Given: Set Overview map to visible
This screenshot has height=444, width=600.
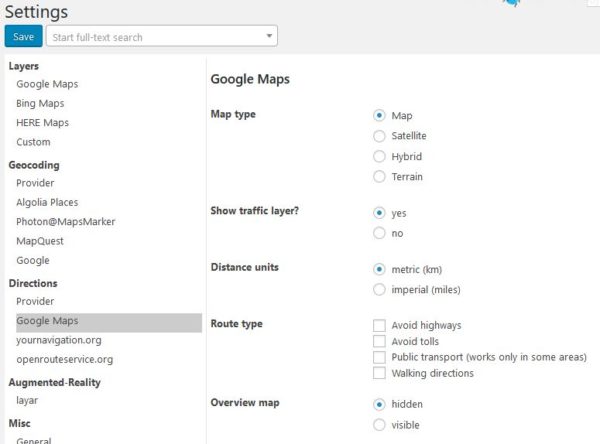Looking at the screenshot, I should [379, 424].
